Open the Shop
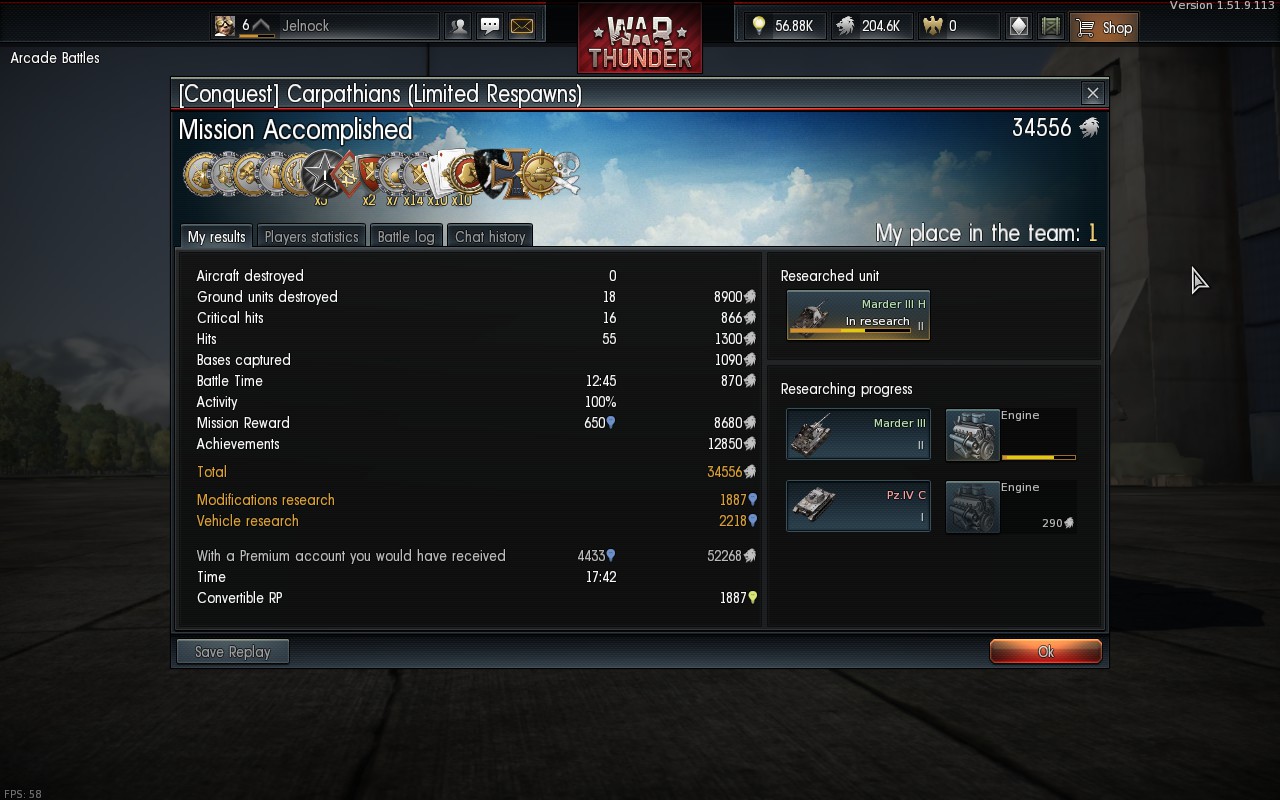This screenshot has width=1280, height=800. pos(1104,27)
